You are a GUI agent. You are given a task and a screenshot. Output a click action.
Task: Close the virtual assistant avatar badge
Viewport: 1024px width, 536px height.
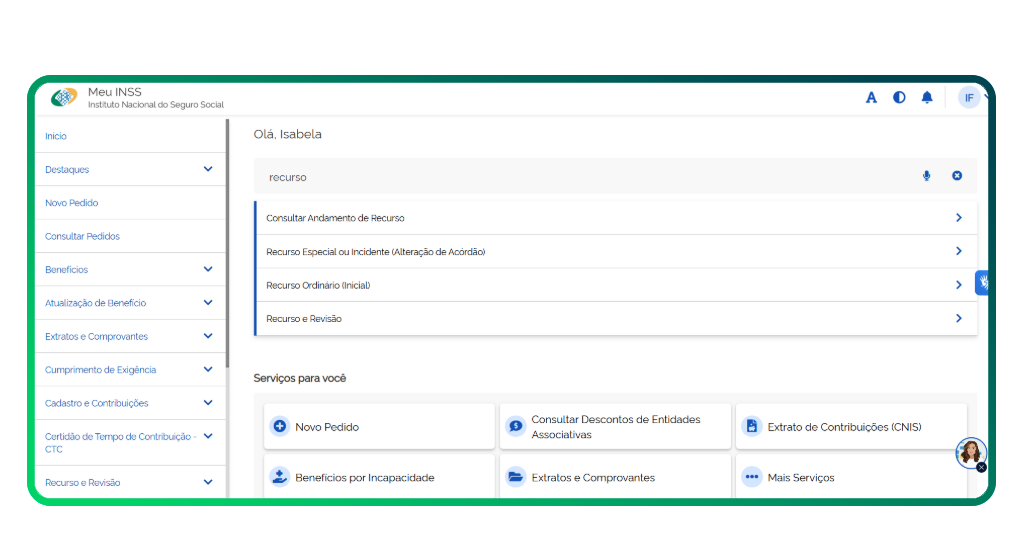click(981, 467)
